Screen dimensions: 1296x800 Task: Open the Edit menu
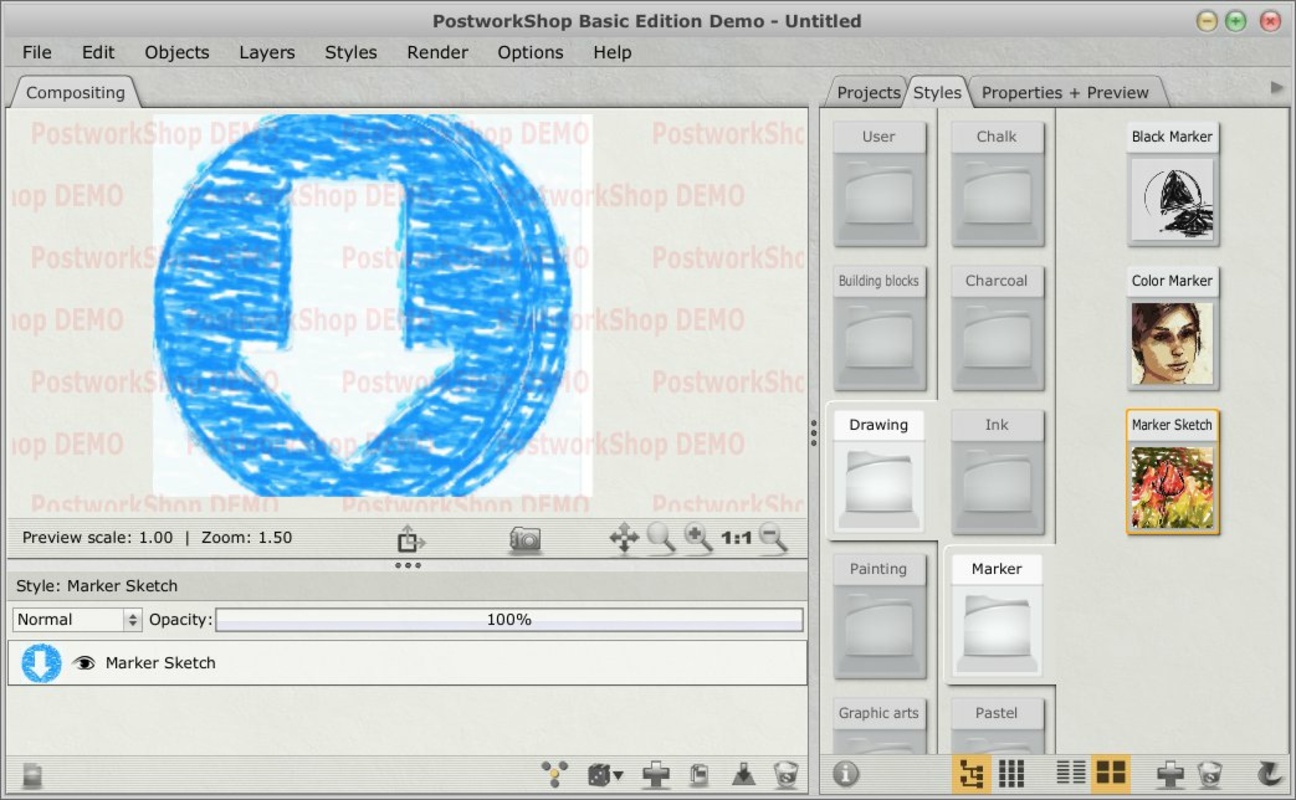point(98,52)
